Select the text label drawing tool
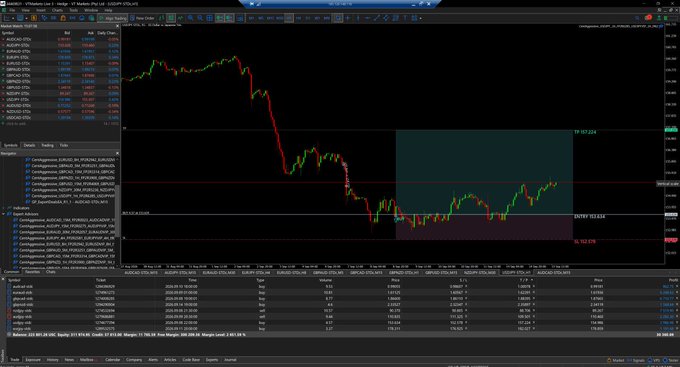The image size is (680, 367). point(405,18)
